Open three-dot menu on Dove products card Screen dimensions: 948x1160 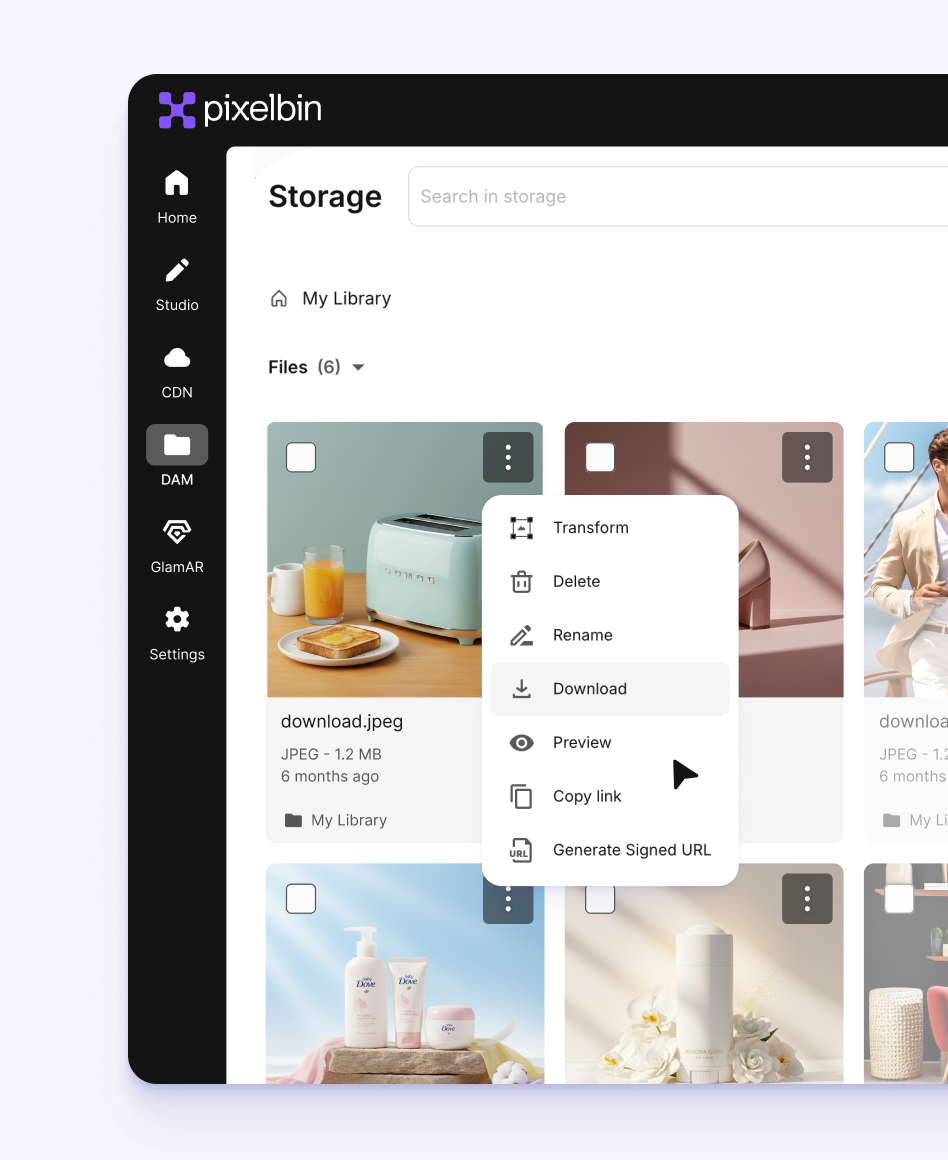508,904
